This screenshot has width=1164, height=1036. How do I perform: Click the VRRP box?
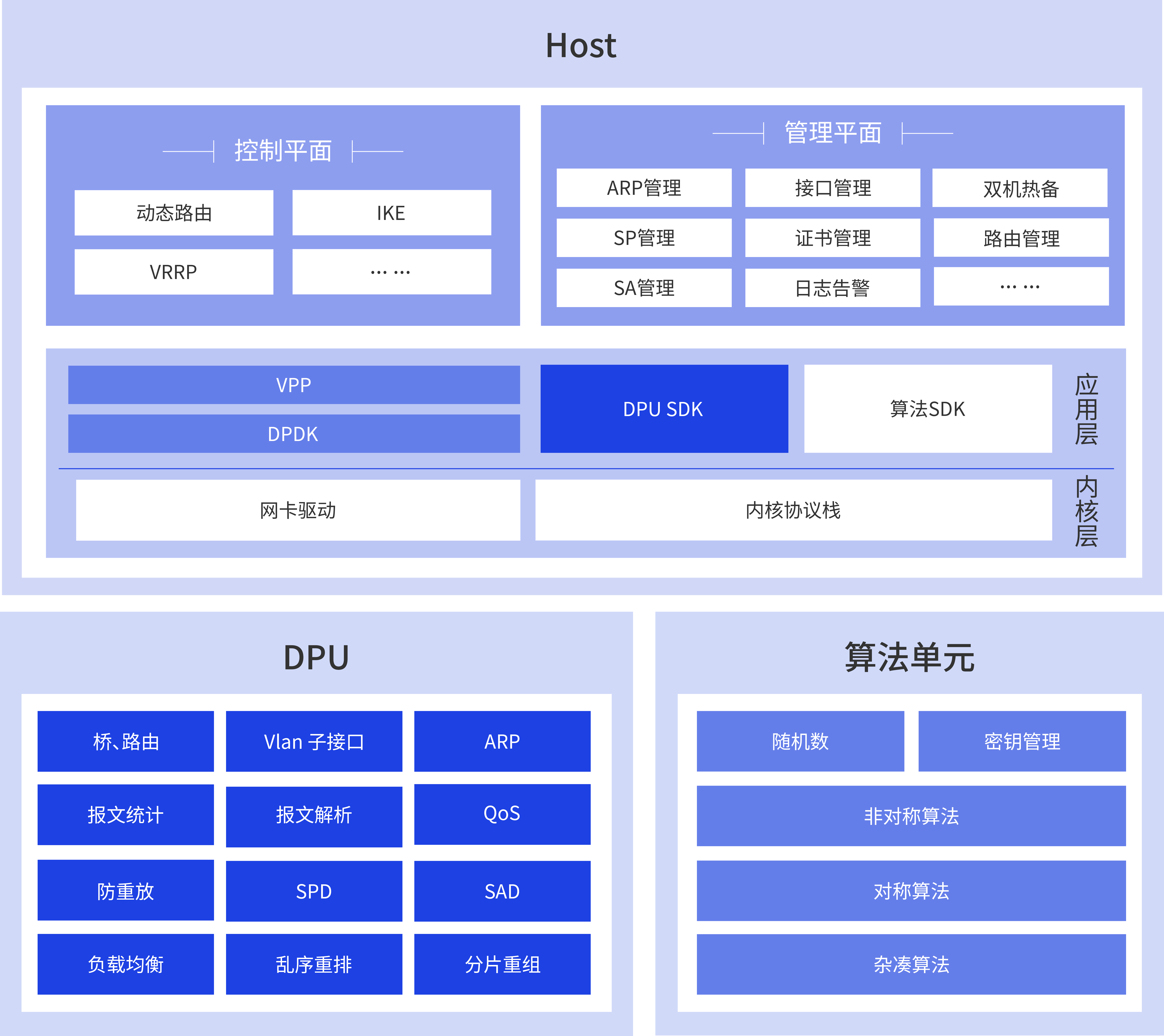tap(174, 272)
